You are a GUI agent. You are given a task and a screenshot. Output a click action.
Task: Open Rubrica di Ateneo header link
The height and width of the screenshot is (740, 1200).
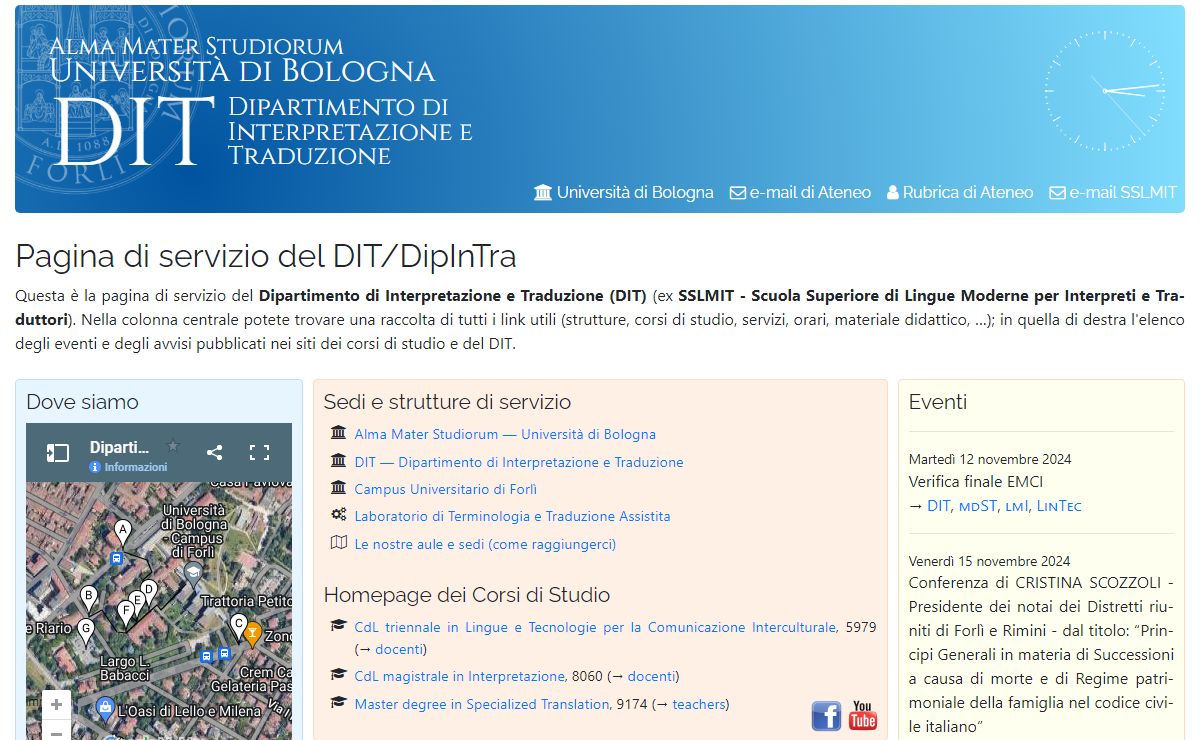(x=960, y=192)
